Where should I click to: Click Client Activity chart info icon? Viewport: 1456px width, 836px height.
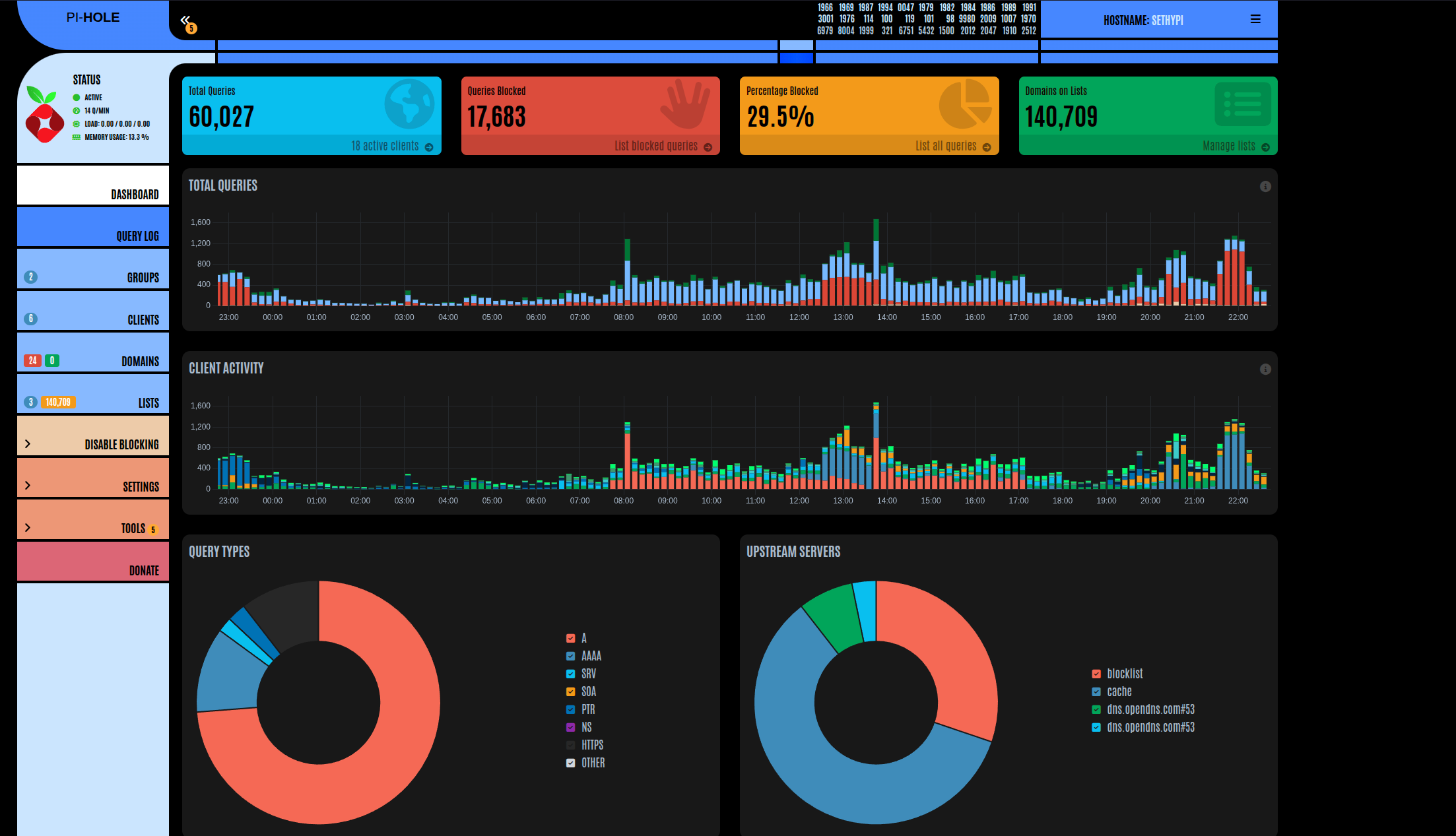[x=1265, y=370]
